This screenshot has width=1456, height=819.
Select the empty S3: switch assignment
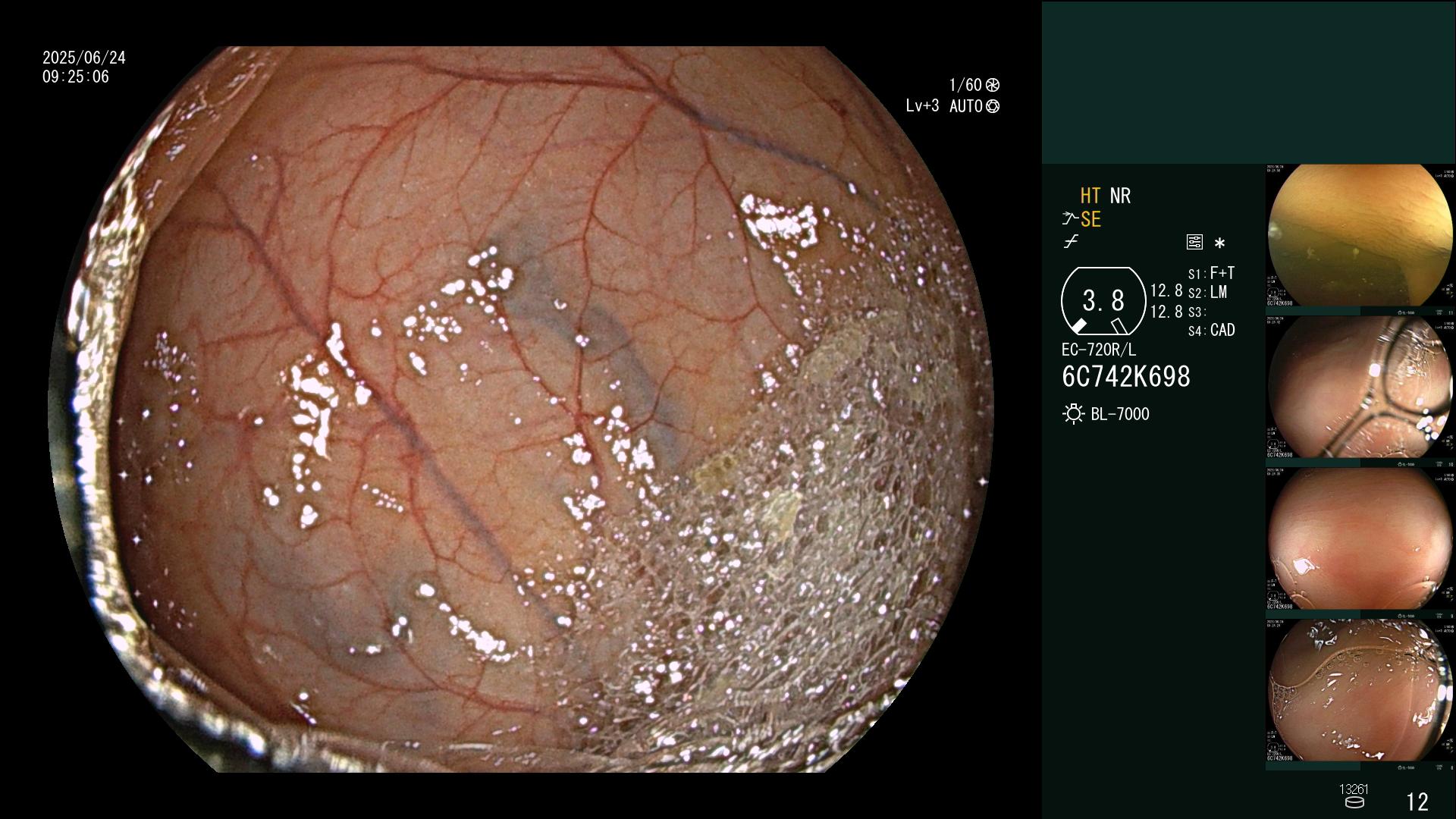pos(1197,312)
